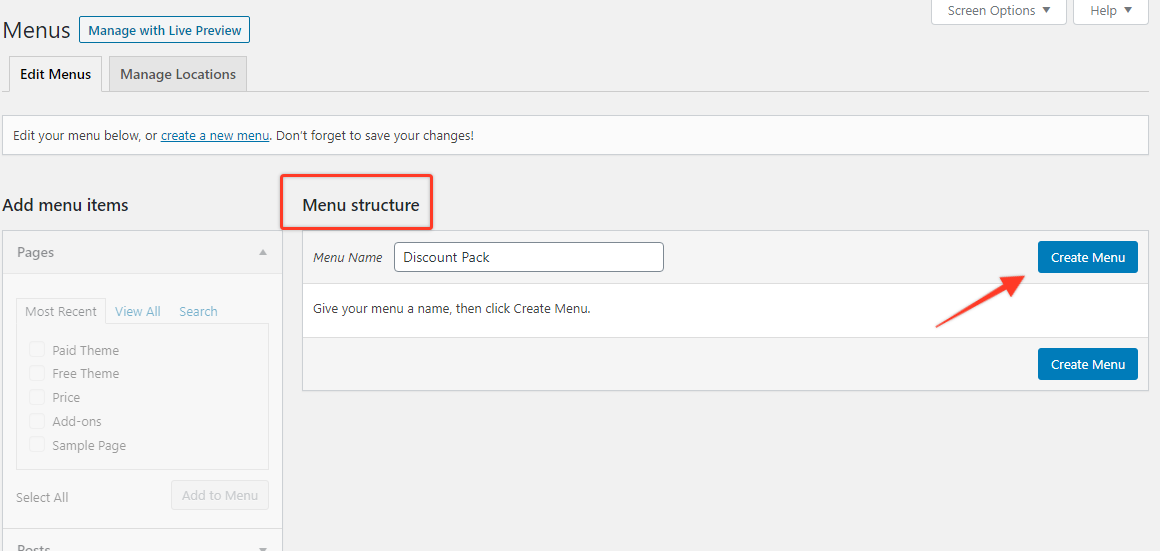Viewport: 1160px width, 551px height.
Task: Select the Most Recent pages tab
Action: coord(61,311)
